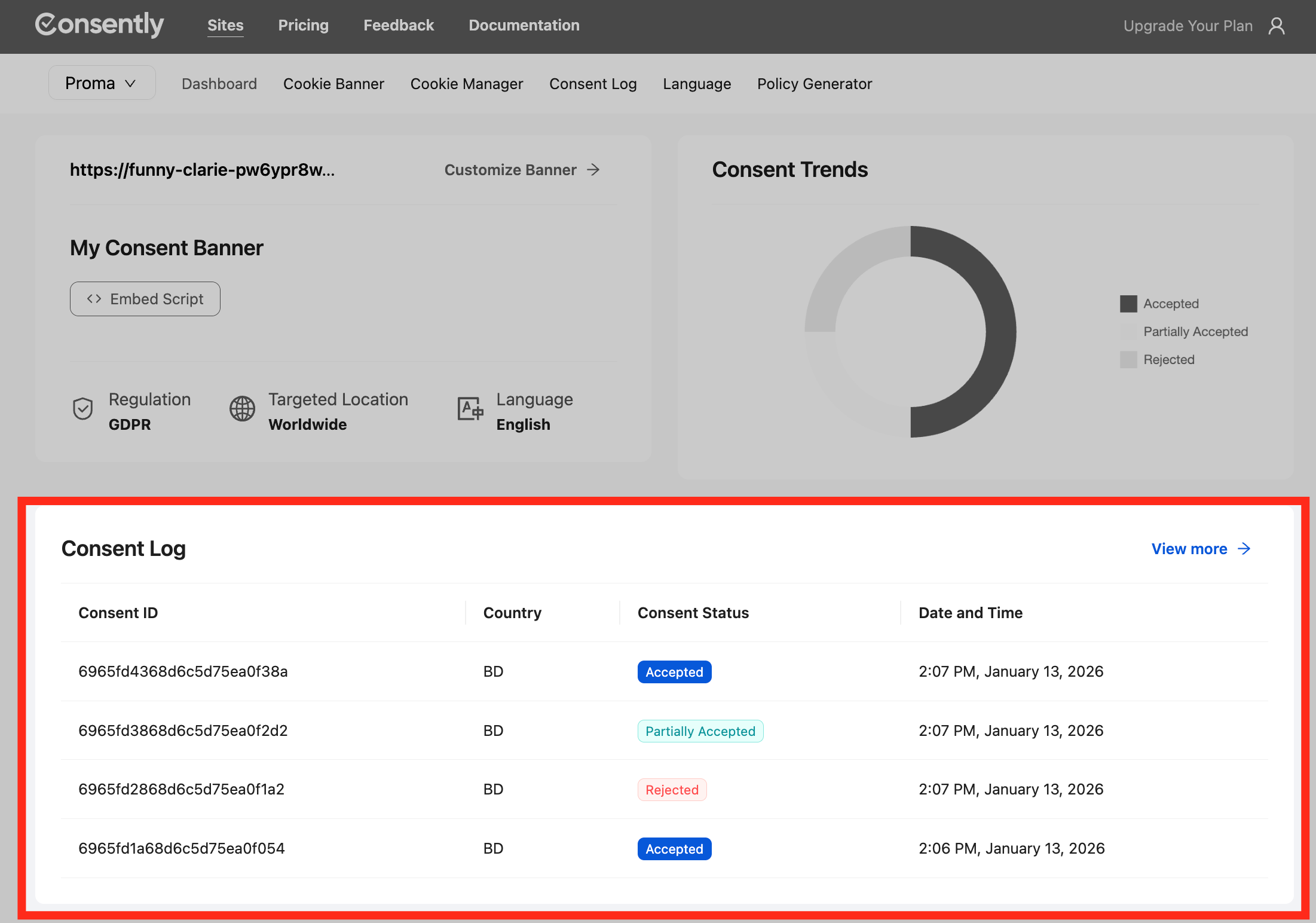
Task: Open Pricing in top navigation
Action: [303, 25]
